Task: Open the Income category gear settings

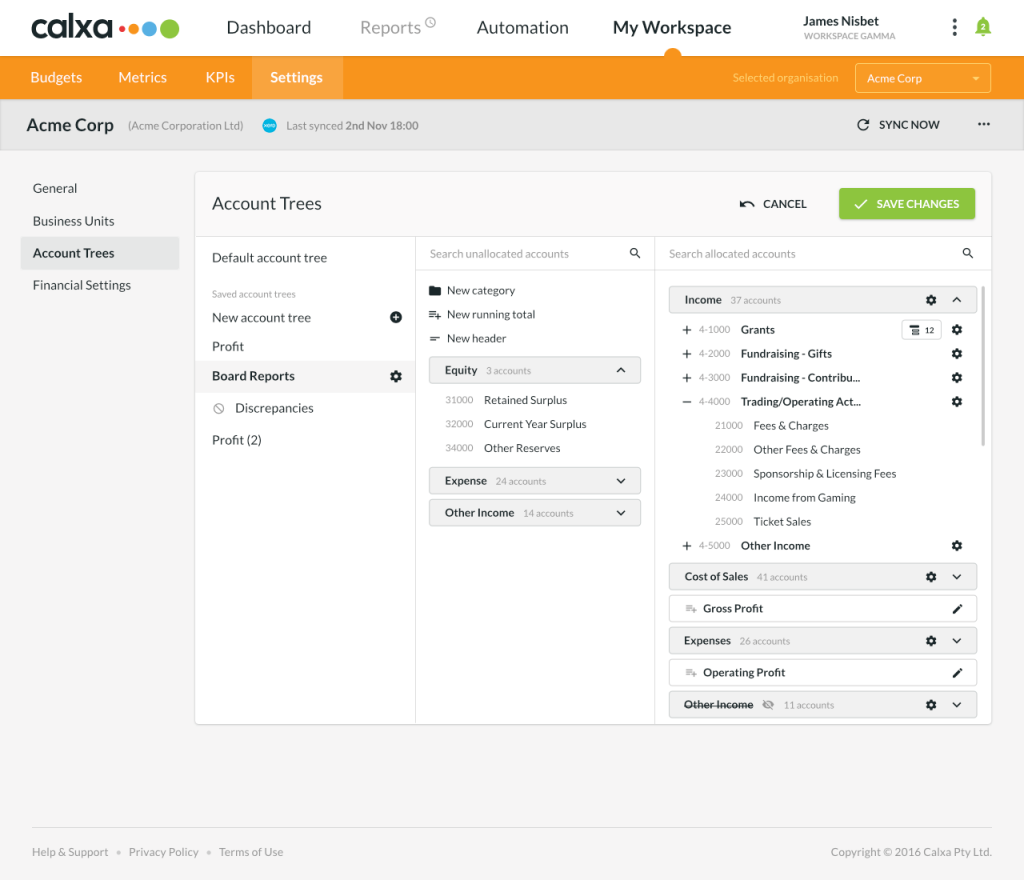Action: tap(931, 300)
